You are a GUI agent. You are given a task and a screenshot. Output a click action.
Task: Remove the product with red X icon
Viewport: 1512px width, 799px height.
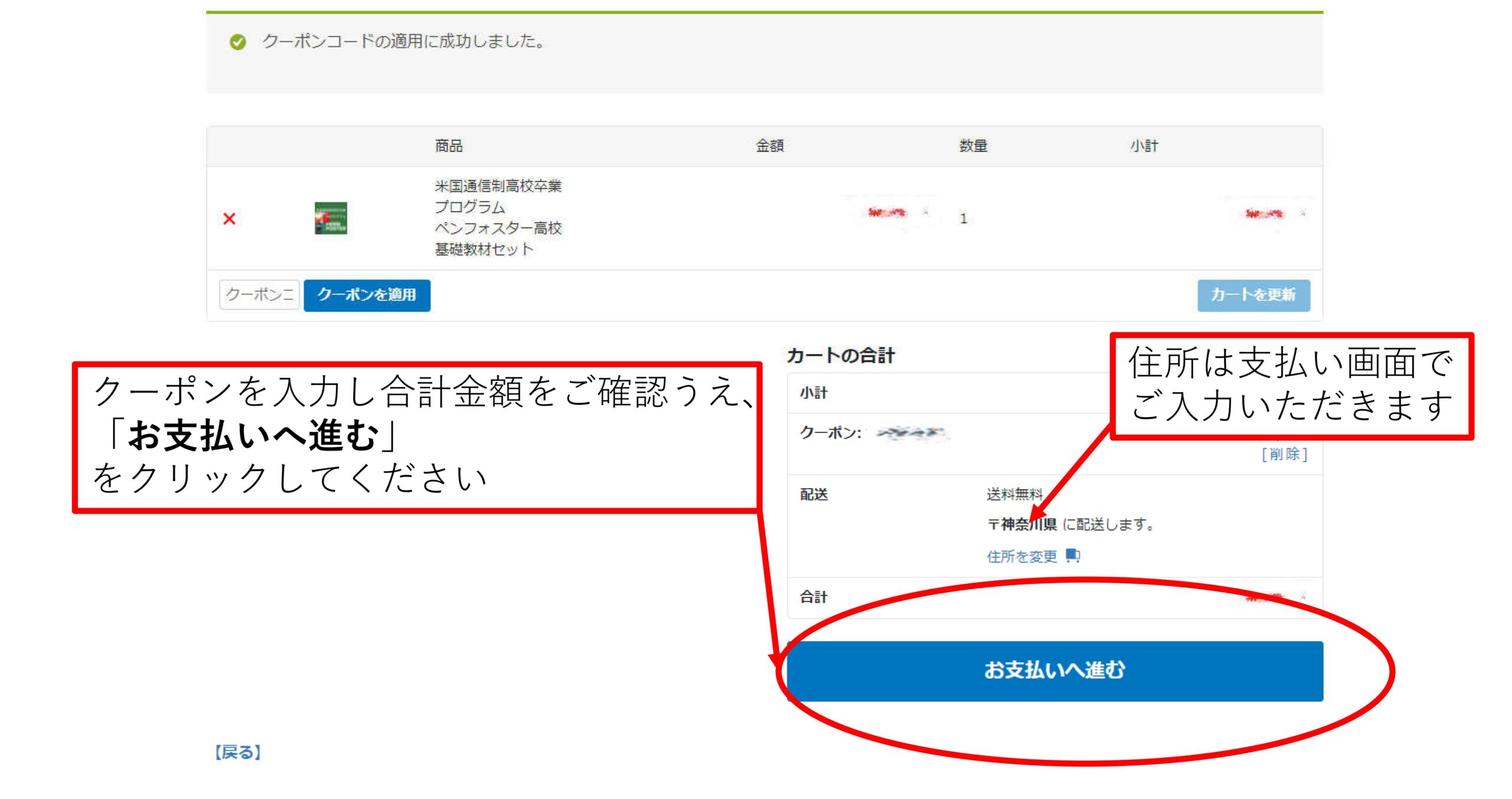pyautogui.click(x=229, y=219)
